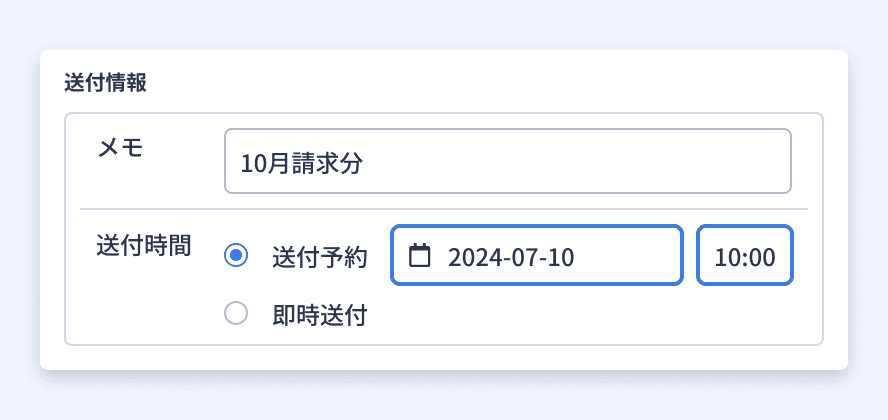The height and width of the screenshot is (420, 888).
Task: Click the 送付時間 field label
Action: click(144, 247)
